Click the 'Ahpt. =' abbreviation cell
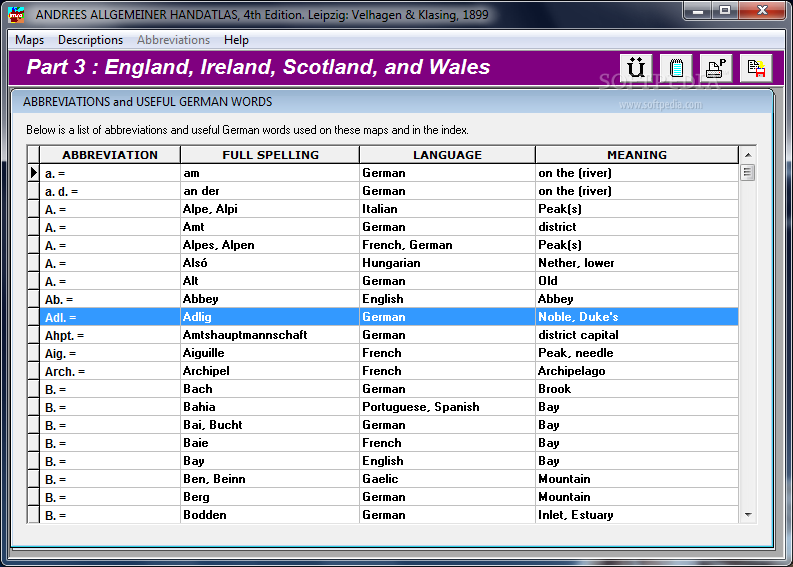Viewport: 793px width, 567px height. [110, 335]
